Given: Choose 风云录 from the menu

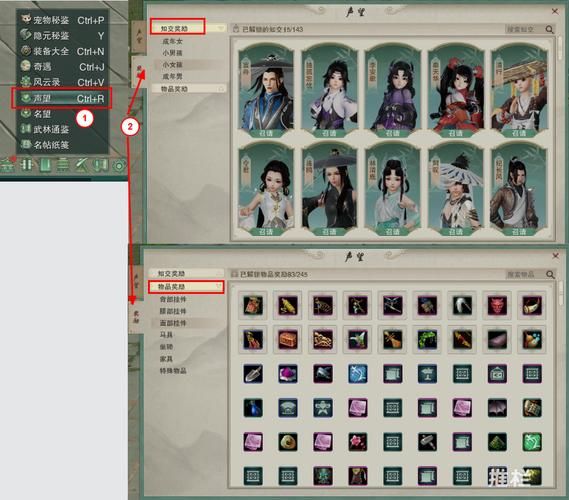Looking at the screenshot, I should (62, 82).
